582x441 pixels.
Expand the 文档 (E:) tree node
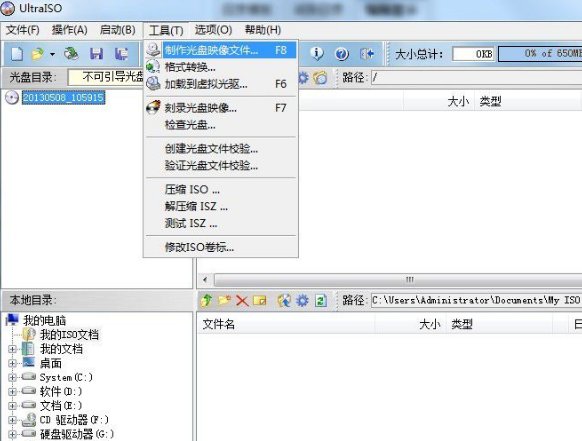click(12, 405)
